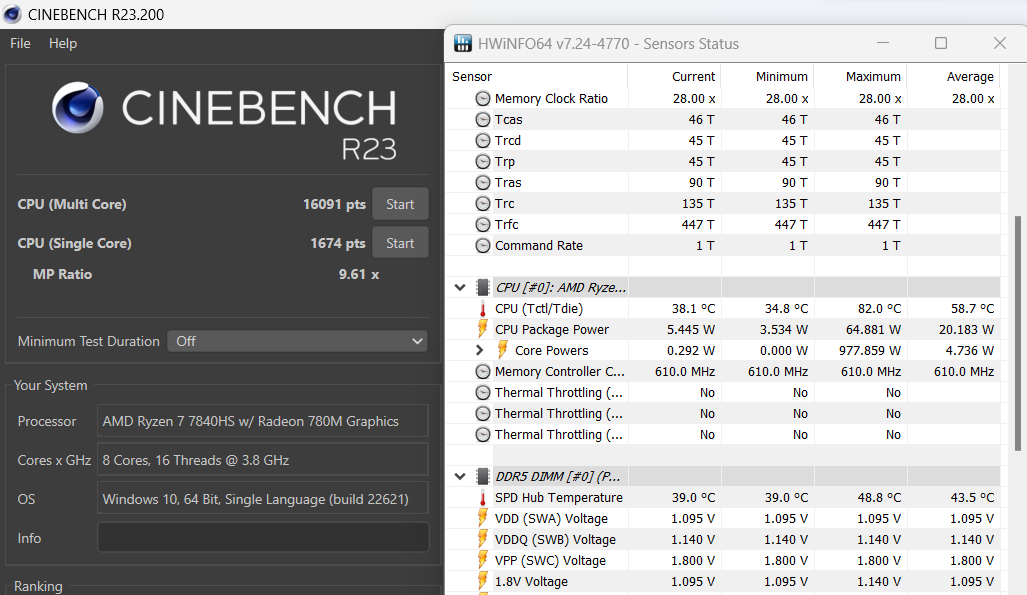Click the 58.7 °C average CPU temperature
Screen dimensions: 1027x595
coord(972,309)
